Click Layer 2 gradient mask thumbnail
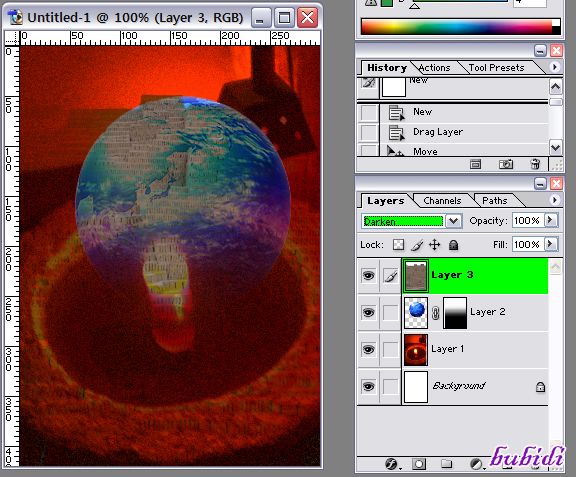Image resolution: width=576 pixels, height=477 pixels. point(455,313)
